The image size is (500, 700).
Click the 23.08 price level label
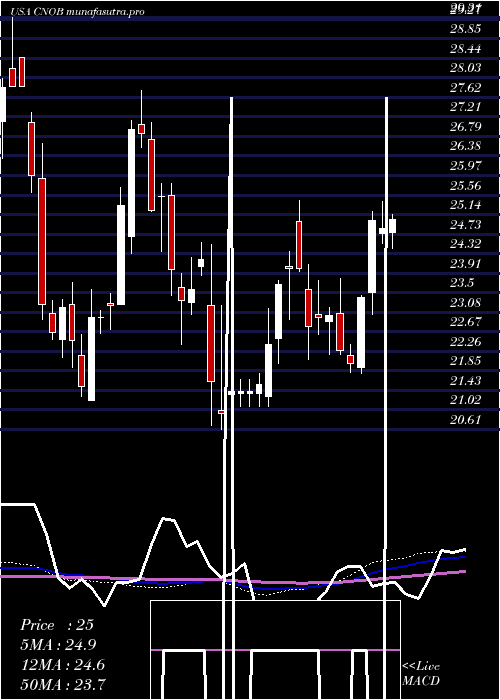466,303
